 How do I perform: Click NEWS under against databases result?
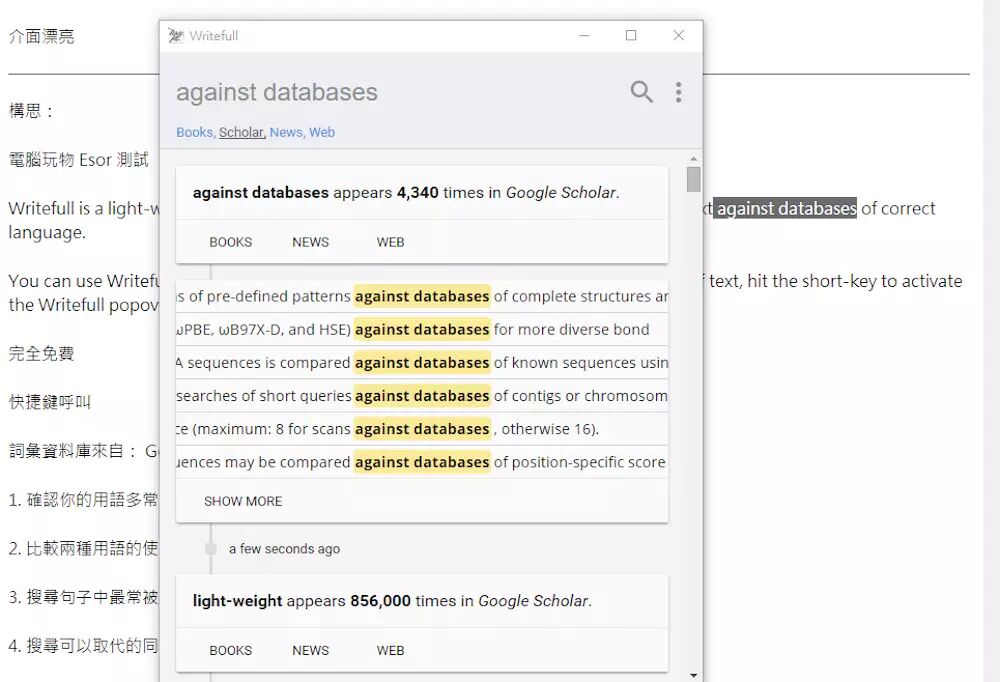tap(310, 242)
